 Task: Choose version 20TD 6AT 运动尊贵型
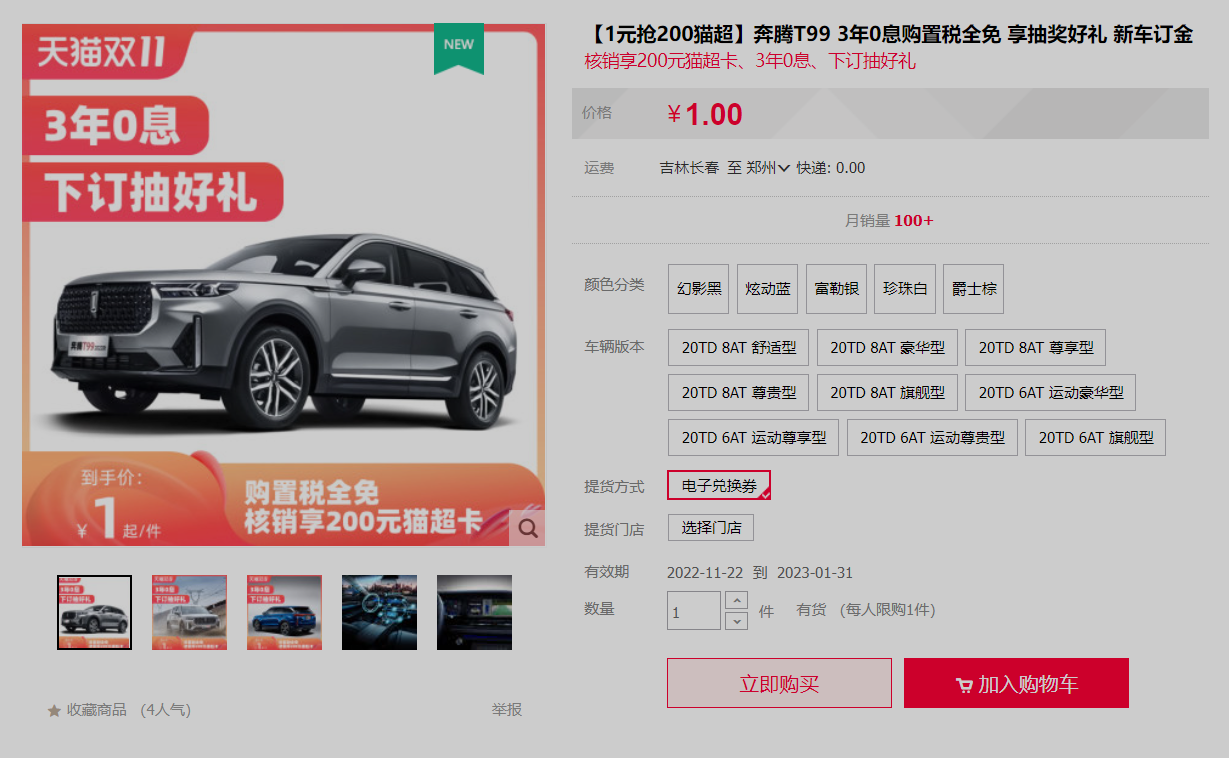tap(932, 438)
